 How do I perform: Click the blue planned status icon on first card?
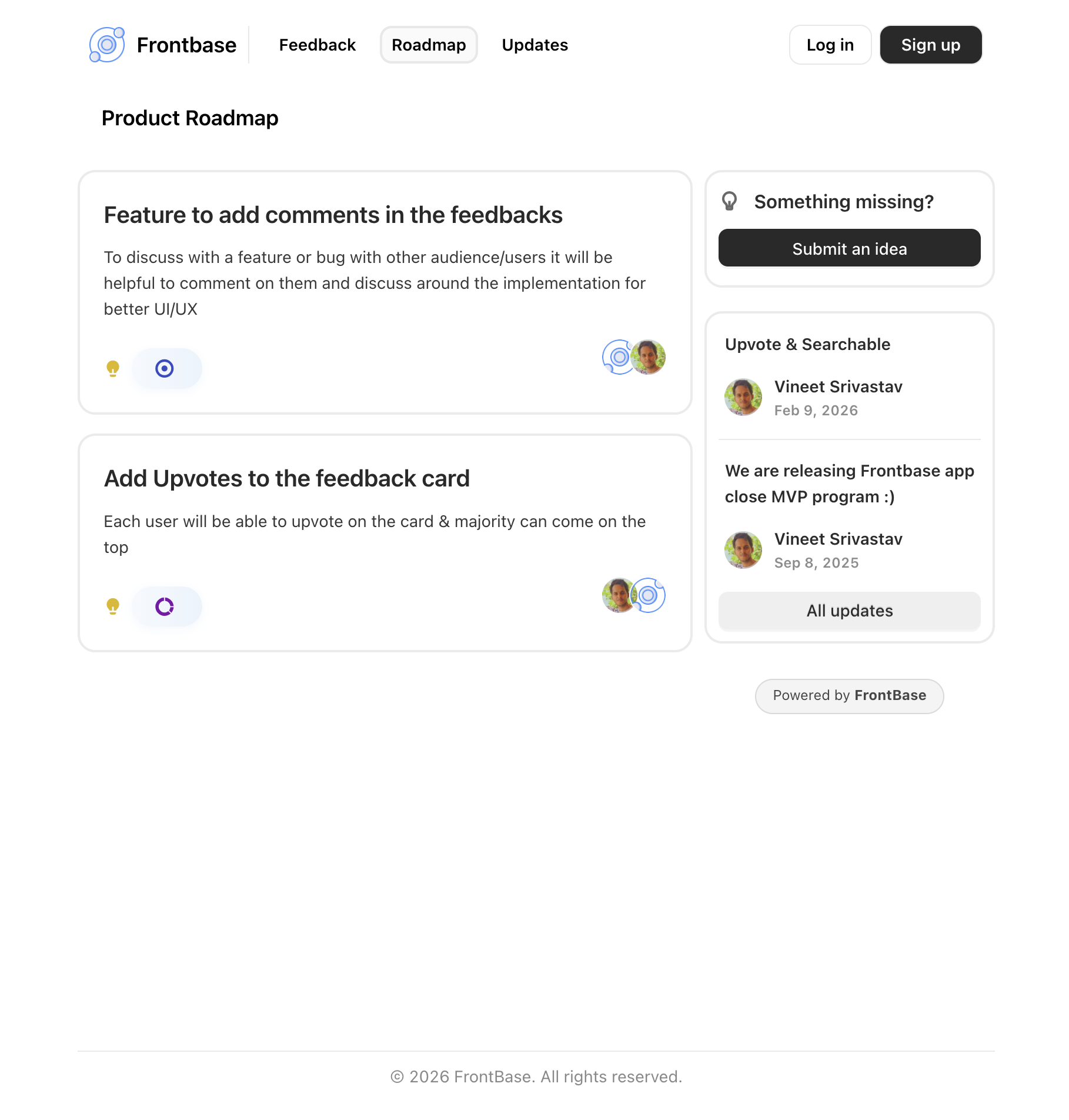165,368
